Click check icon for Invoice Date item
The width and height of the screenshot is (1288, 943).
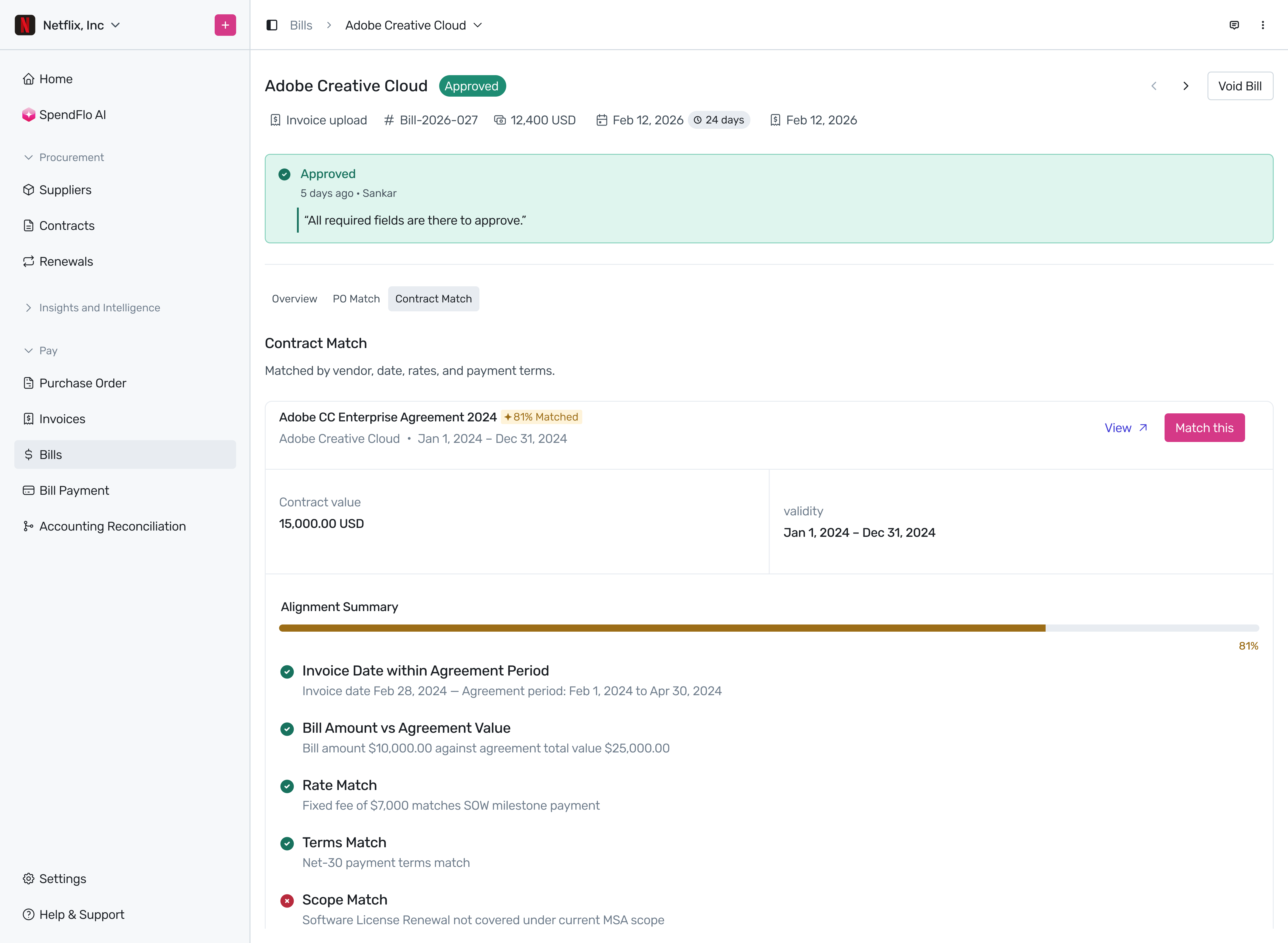coord(287,672)
